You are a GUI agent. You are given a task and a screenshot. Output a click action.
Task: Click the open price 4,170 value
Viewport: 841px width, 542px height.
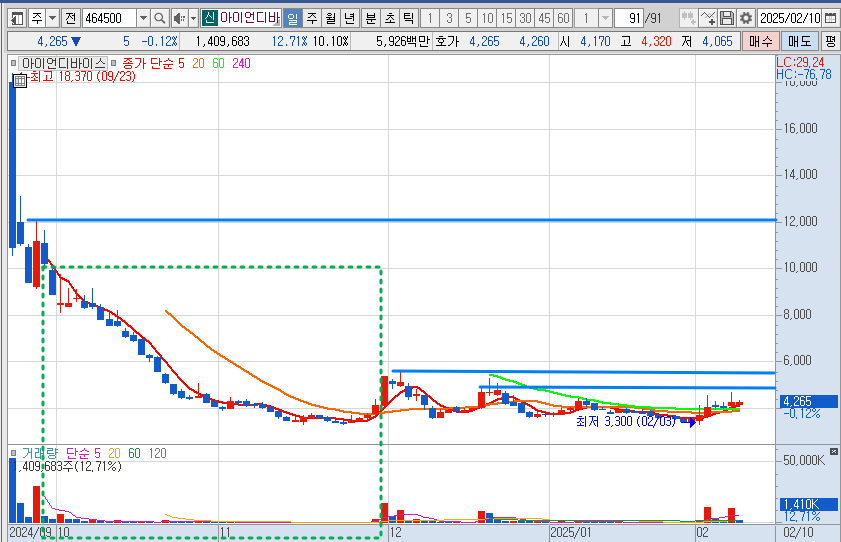(x=595, y=41)
